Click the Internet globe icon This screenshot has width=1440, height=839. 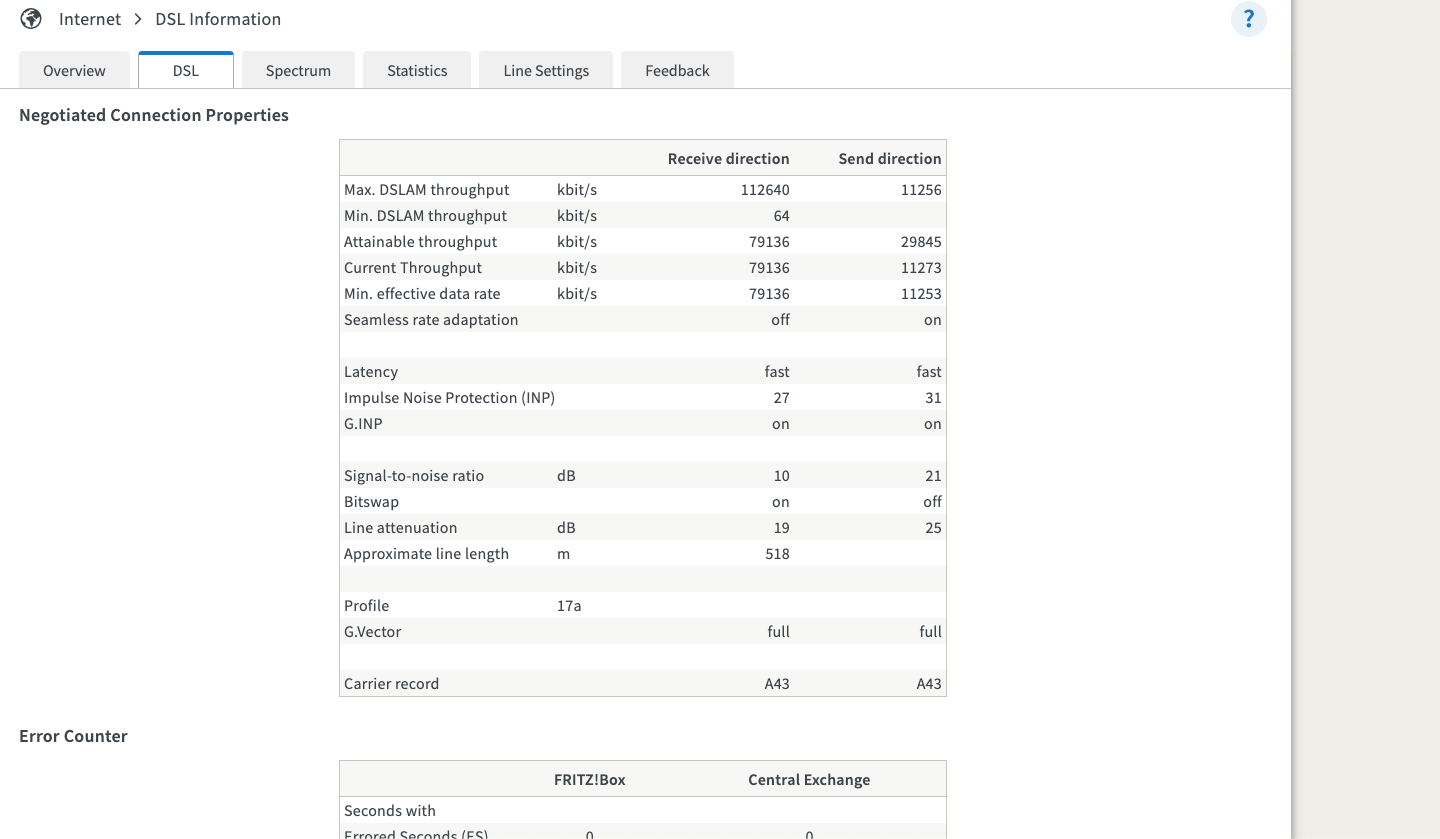[x=31, y=19]
